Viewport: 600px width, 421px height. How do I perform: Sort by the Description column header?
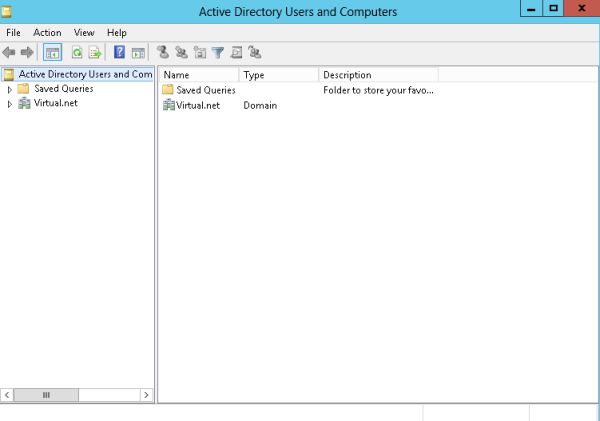pyautogui.click(x=378, y=75)
